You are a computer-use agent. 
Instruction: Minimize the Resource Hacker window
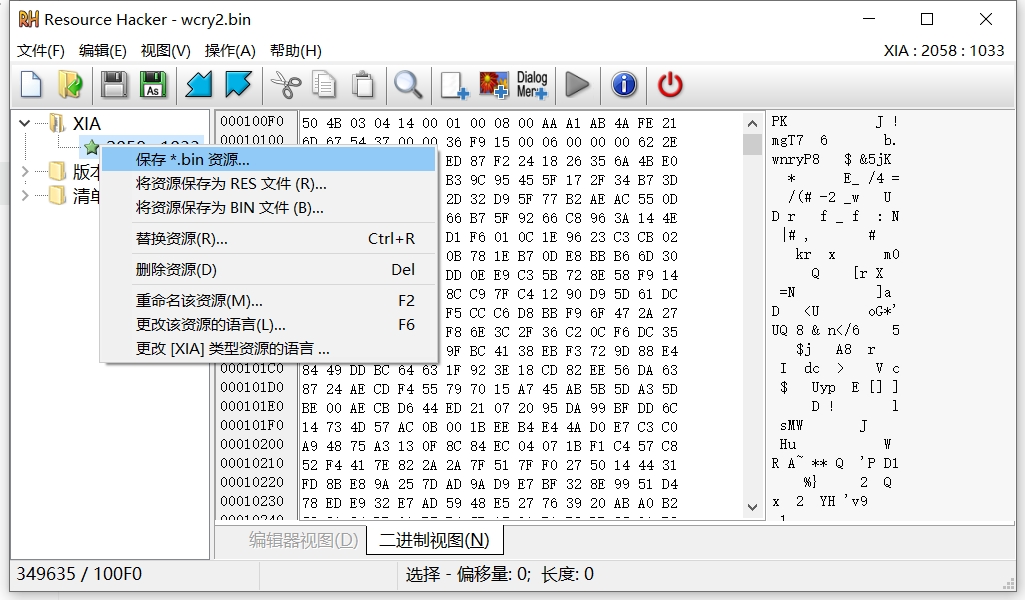pos(869,19)
